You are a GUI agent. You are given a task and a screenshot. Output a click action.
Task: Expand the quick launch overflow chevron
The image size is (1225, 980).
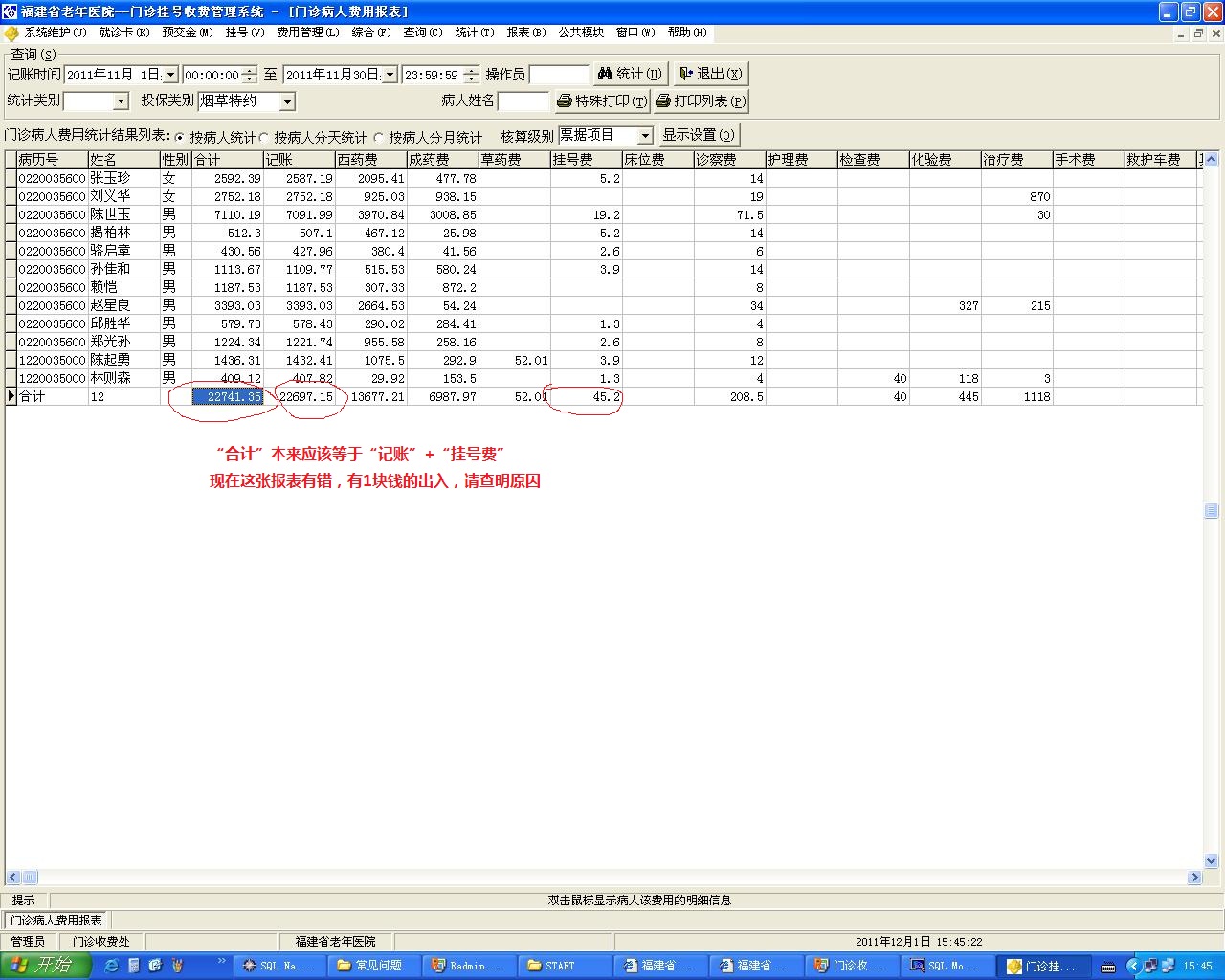(222, 961)
